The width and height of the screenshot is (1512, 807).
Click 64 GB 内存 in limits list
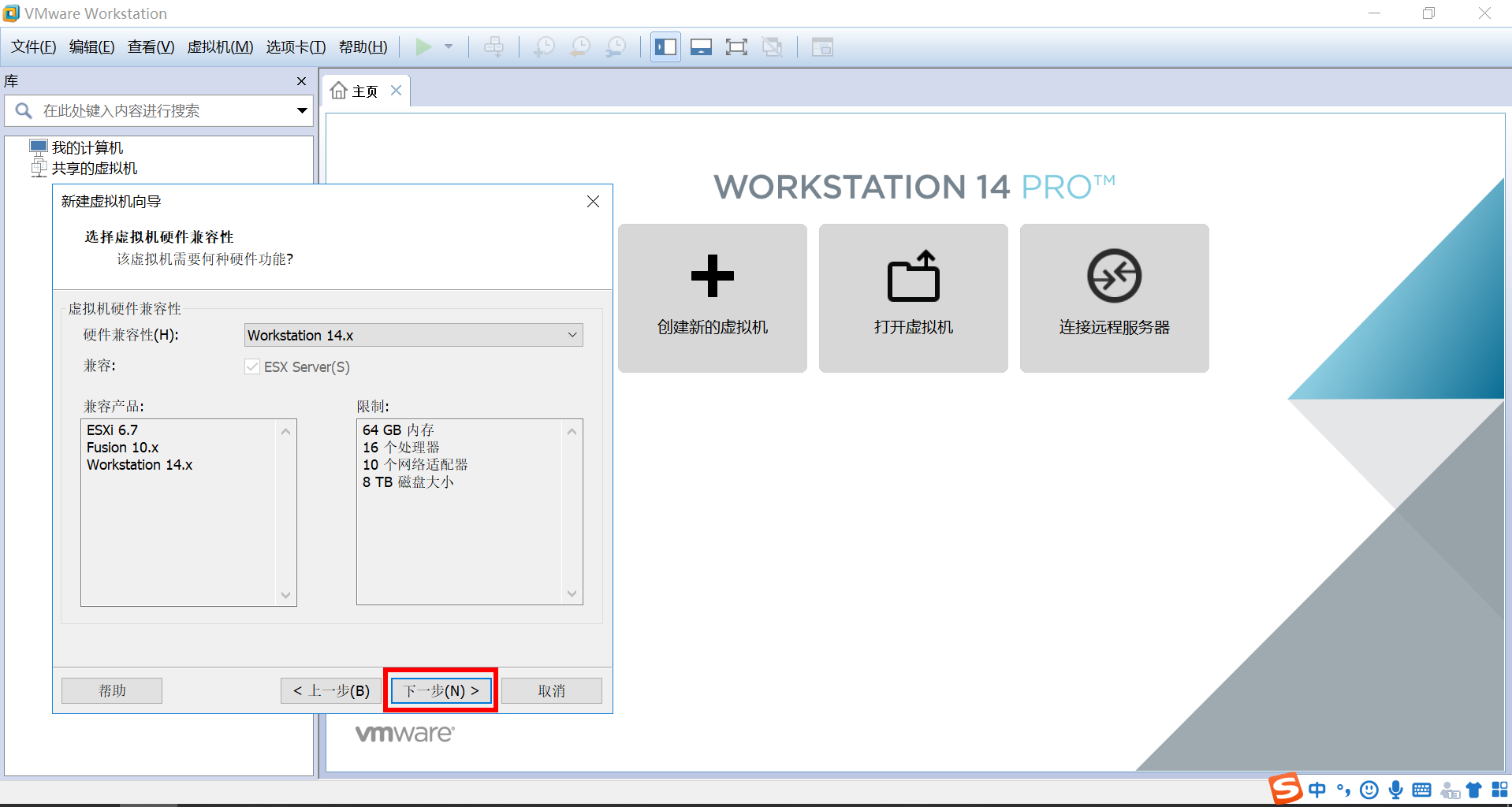tap(398, 430)
